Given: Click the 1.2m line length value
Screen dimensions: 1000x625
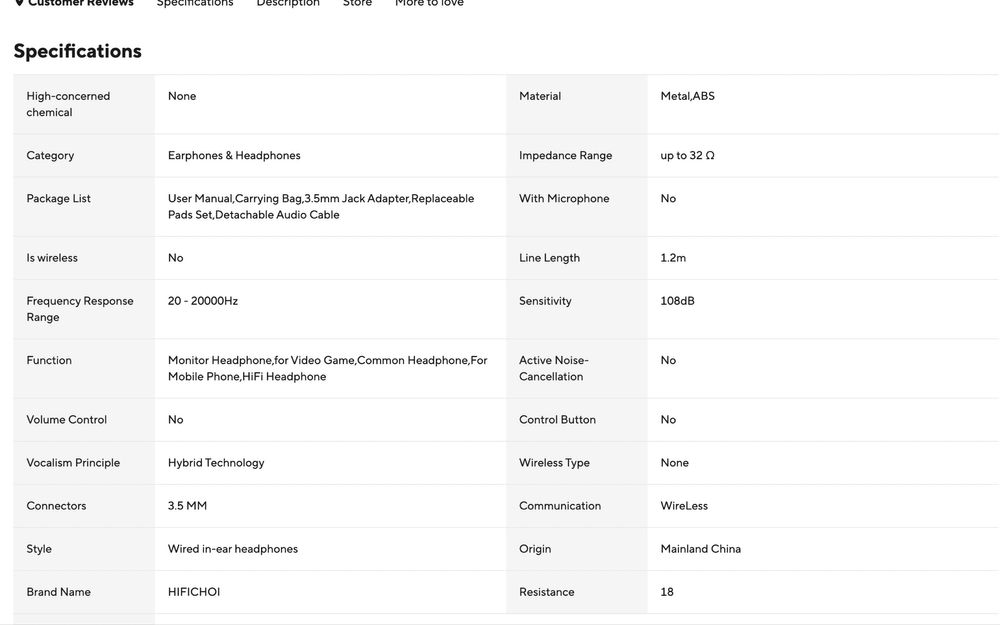Looking at the screenshot, I should tap(673, 258).
